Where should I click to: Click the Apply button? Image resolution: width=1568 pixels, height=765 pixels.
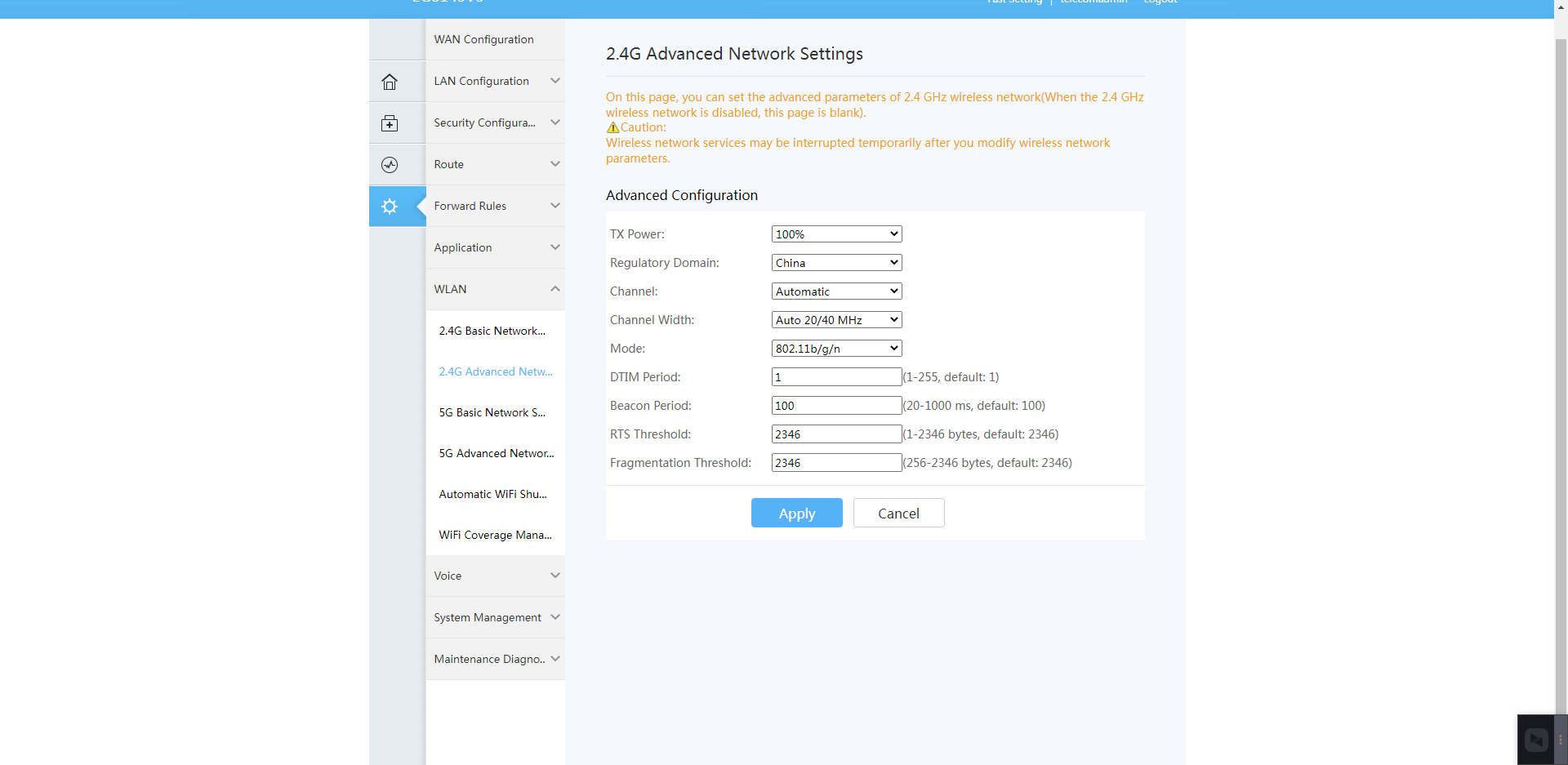point(796,513)
